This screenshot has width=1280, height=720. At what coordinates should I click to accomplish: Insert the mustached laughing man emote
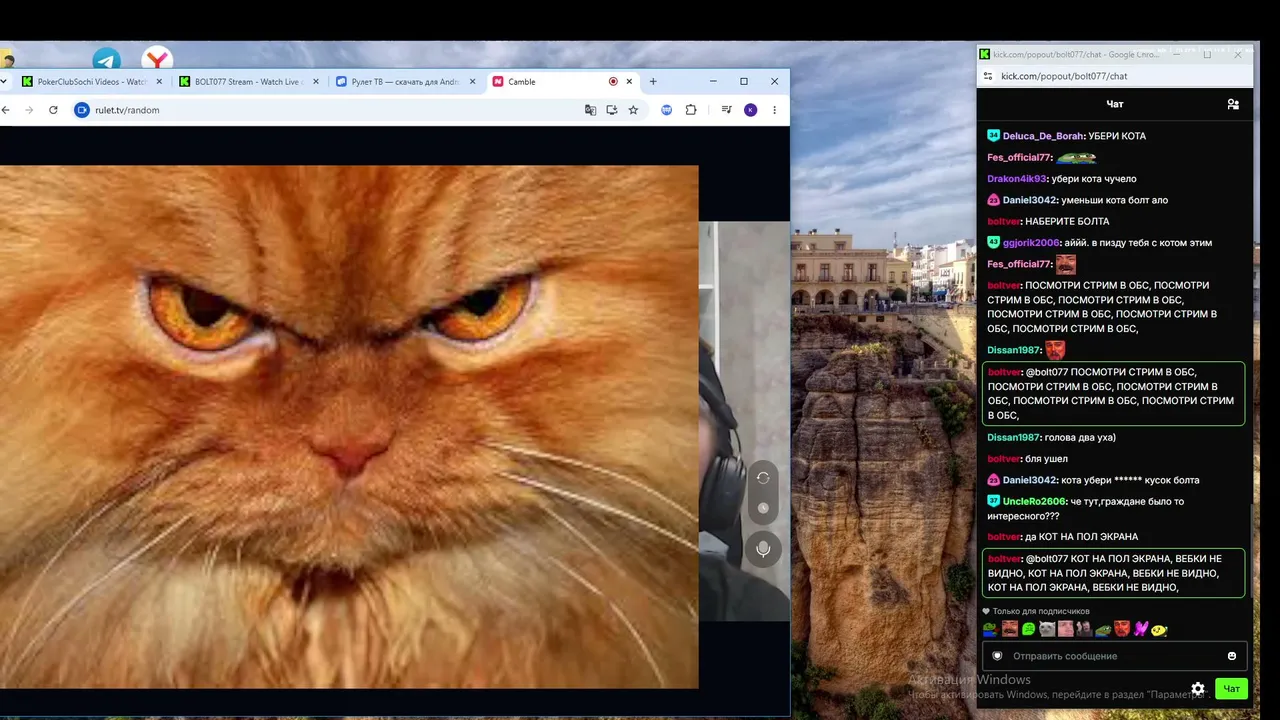[1009, 630]
